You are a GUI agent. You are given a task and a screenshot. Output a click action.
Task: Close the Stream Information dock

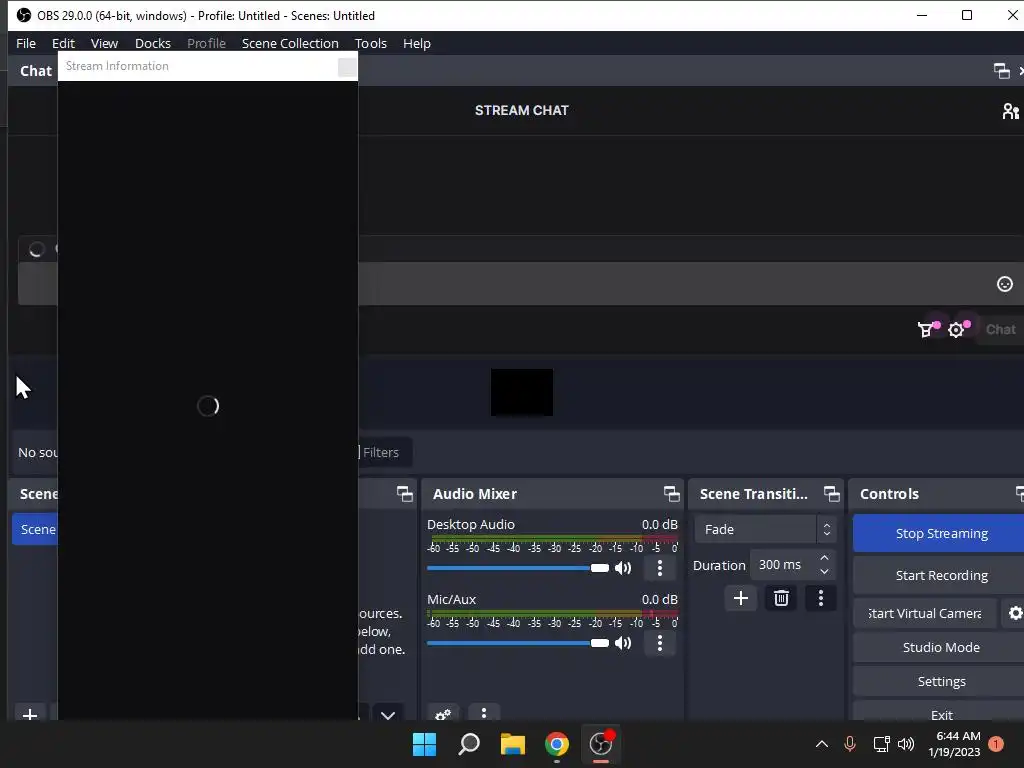tap(347, 67)
